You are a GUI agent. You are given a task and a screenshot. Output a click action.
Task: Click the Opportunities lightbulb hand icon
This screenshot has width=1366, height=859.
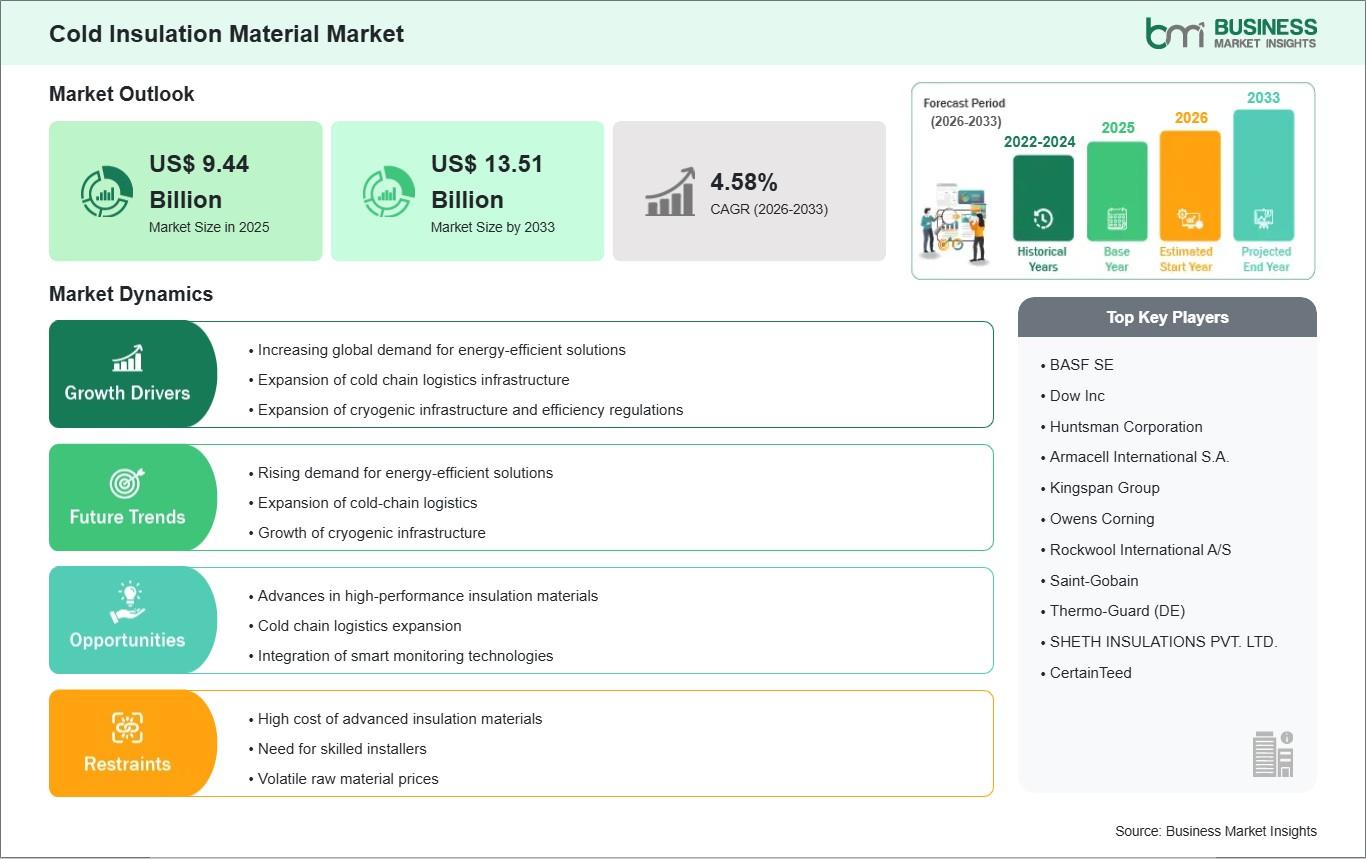(x=127, y=603)
